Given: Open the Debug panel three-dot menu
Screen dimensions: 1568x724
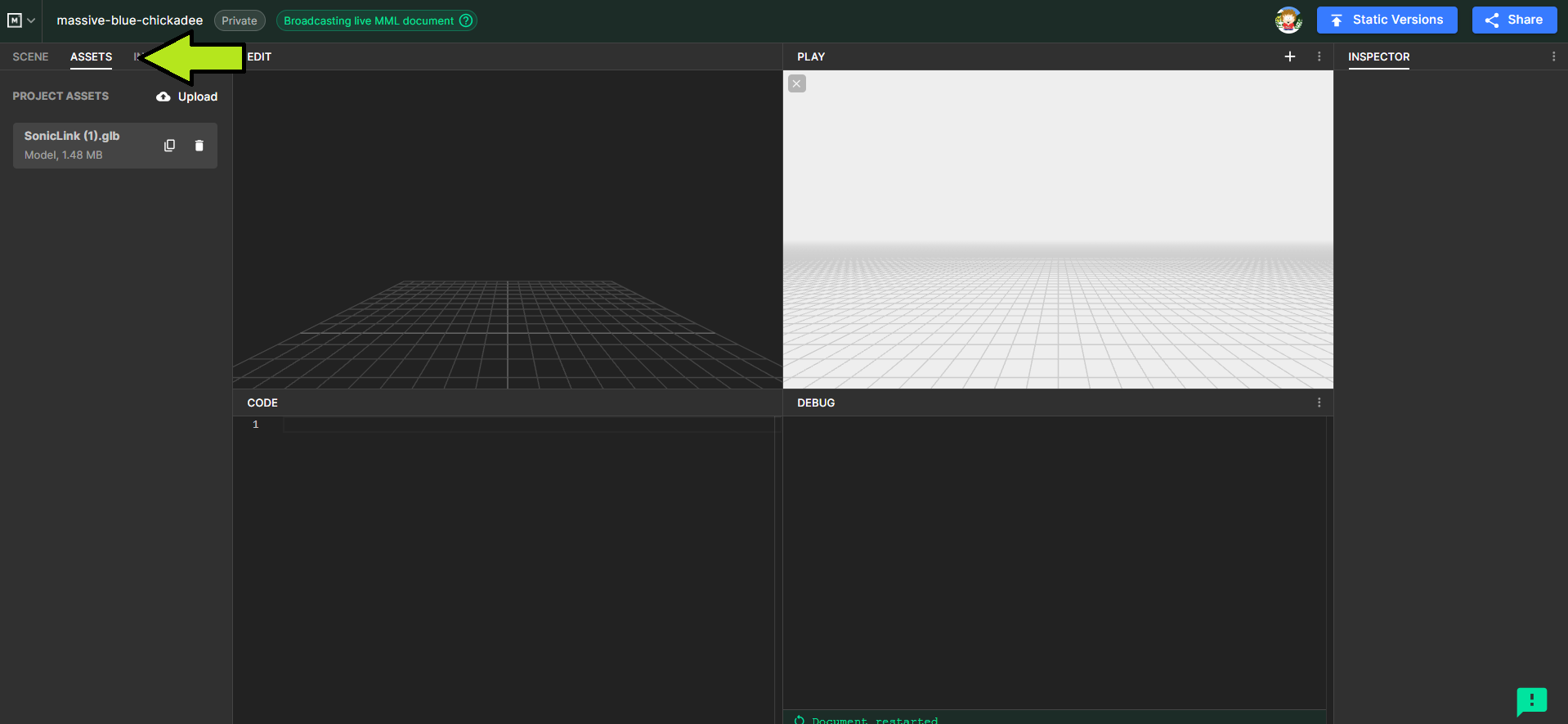Looking at the screenshot, I should point(1319,402).
